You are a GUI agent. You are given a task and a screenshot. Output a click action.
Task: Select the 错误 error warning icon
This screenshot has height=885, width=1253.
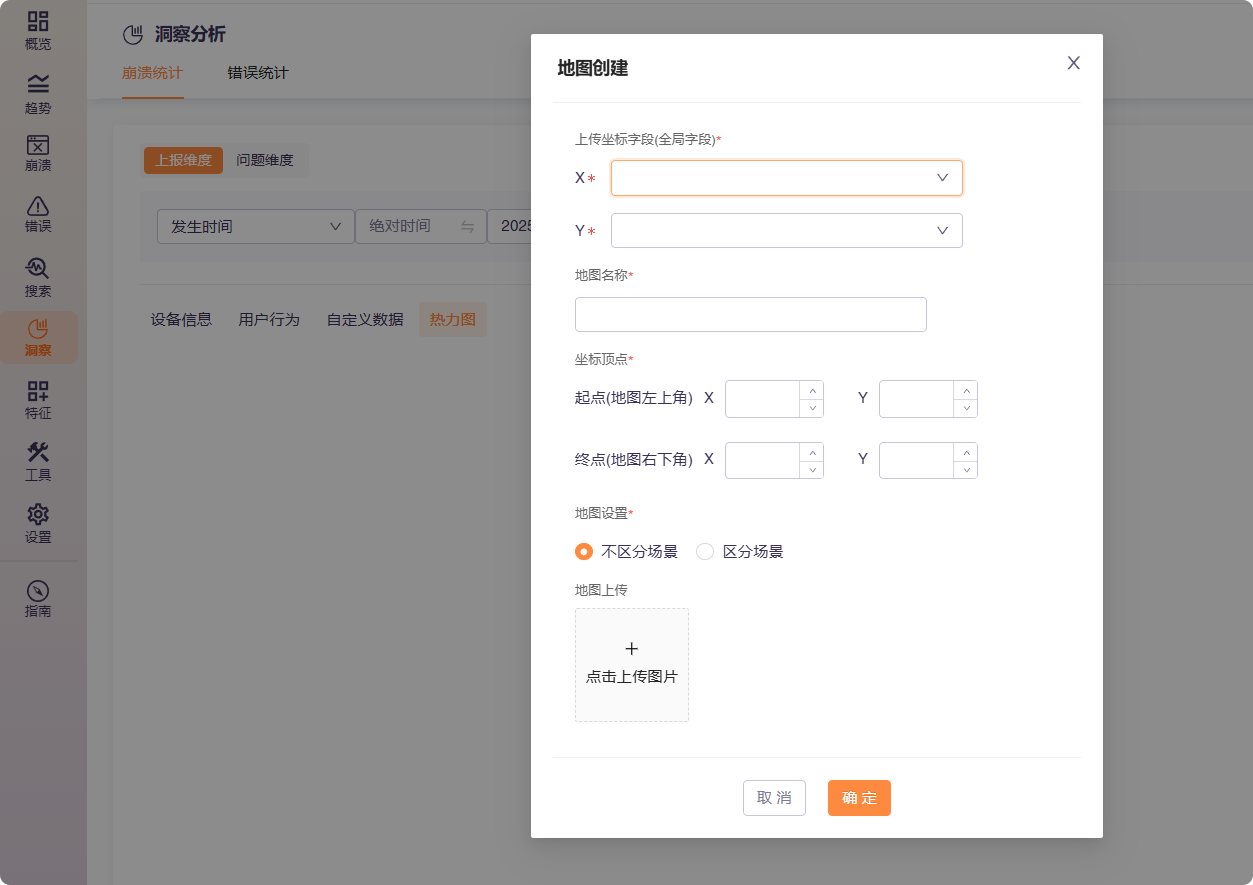pos(38,207)
